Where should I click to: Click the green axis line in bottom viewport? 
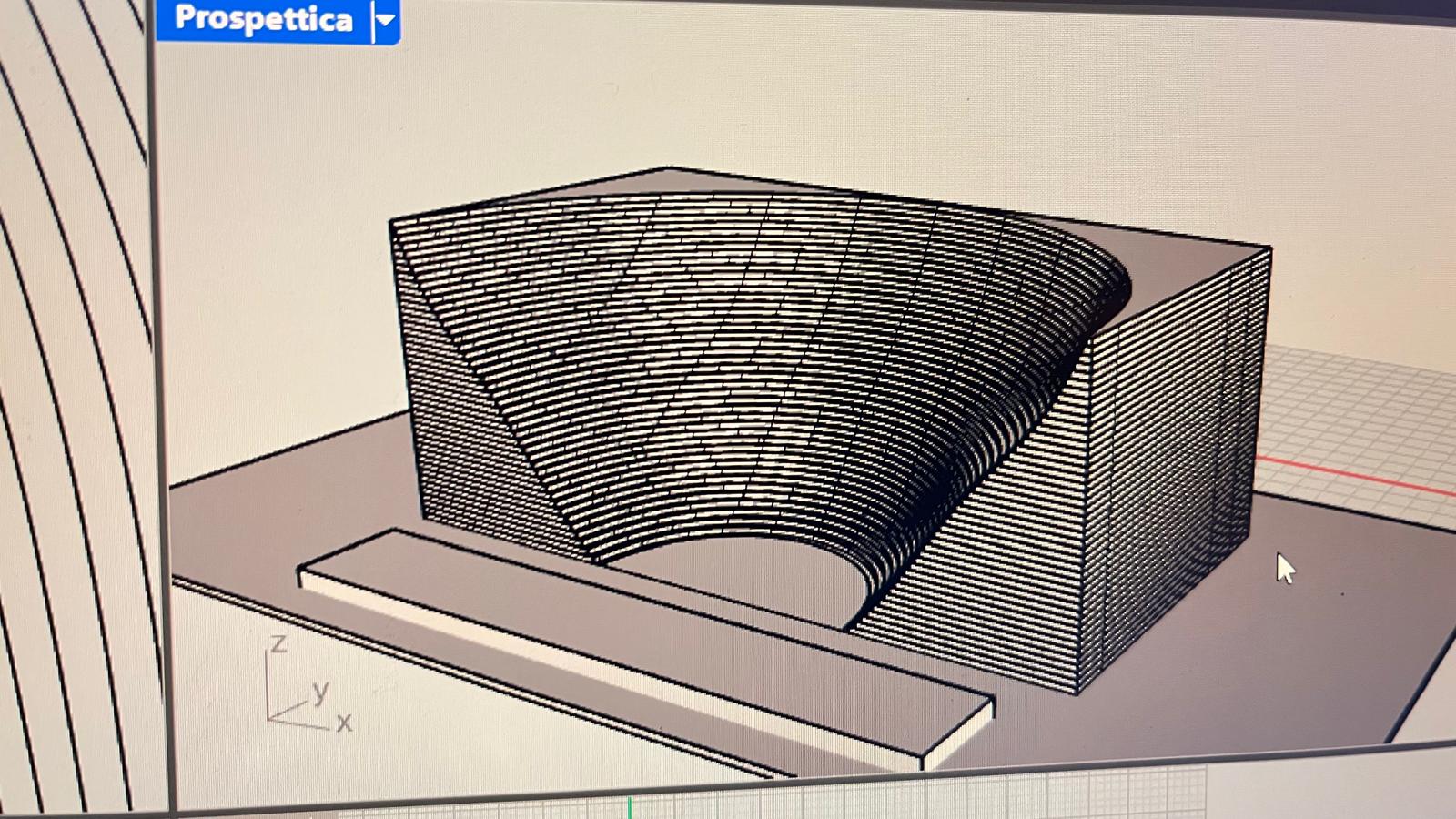(629, 806)
